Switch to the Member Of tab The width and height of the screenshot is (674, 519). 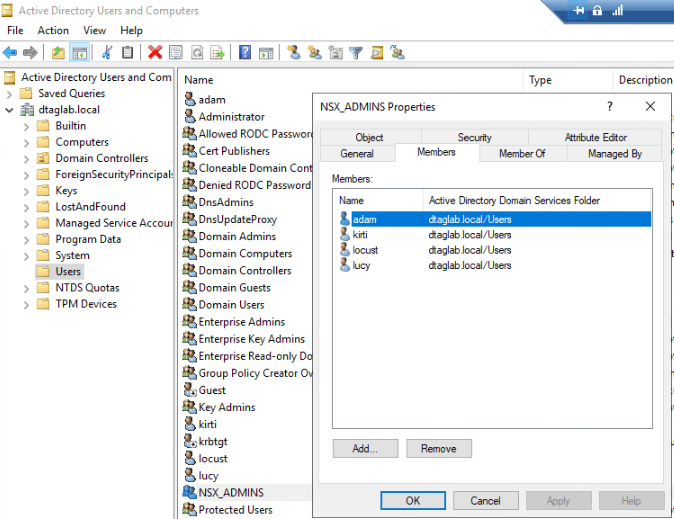tap(522, 154)
